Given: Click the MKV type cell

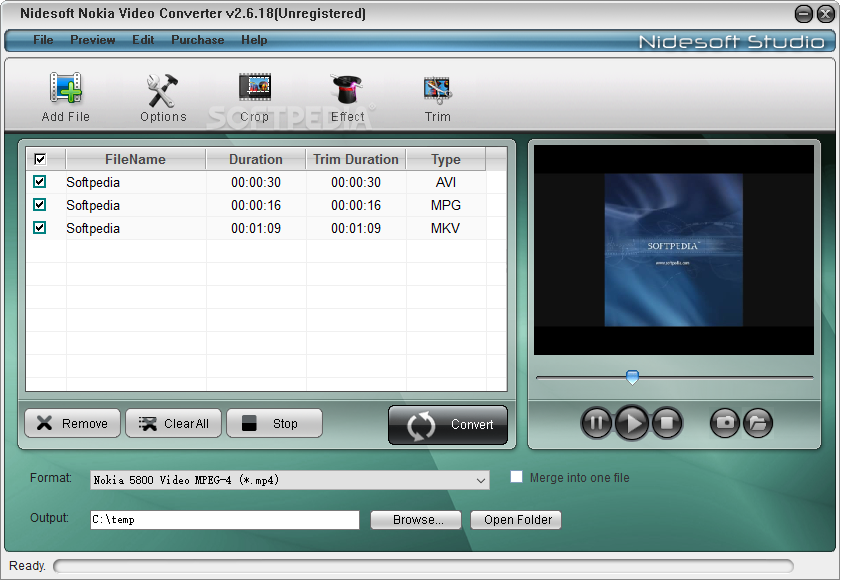Looking at the screenshot, I should tap(446, 229).
